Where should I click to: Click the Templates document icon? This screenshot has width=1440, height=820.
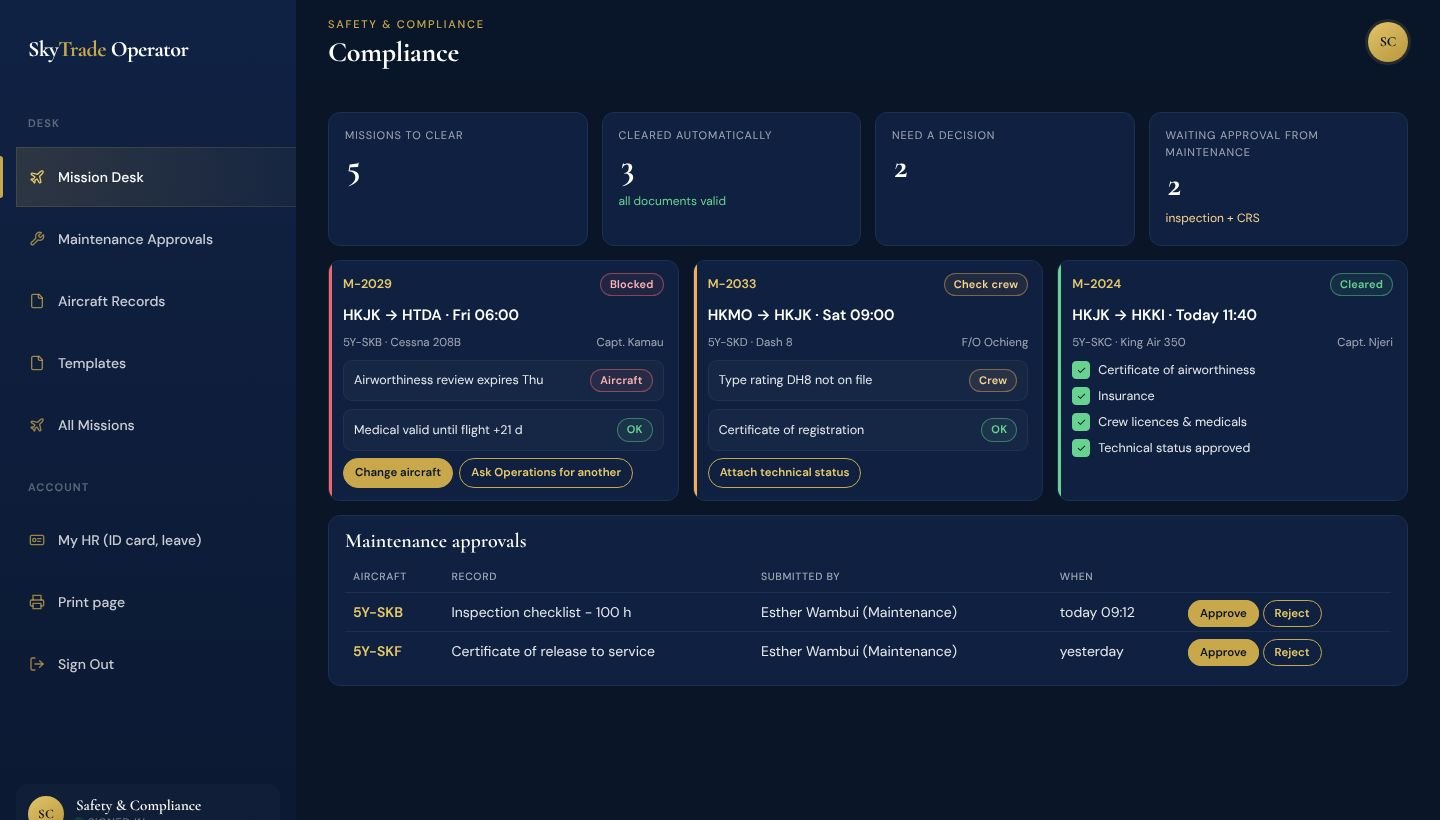[37, 363]
